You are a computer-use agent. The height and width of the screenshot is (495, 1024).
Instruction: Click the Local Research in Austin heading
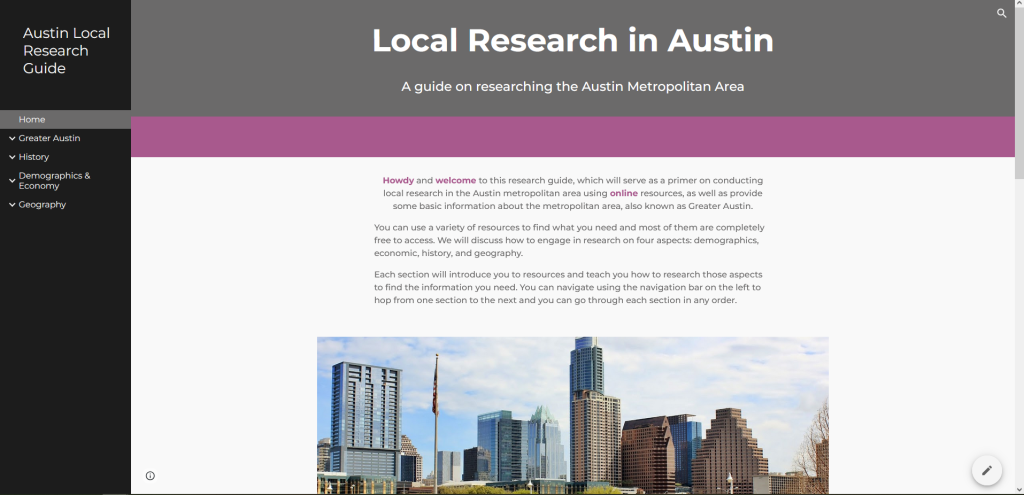573,40
